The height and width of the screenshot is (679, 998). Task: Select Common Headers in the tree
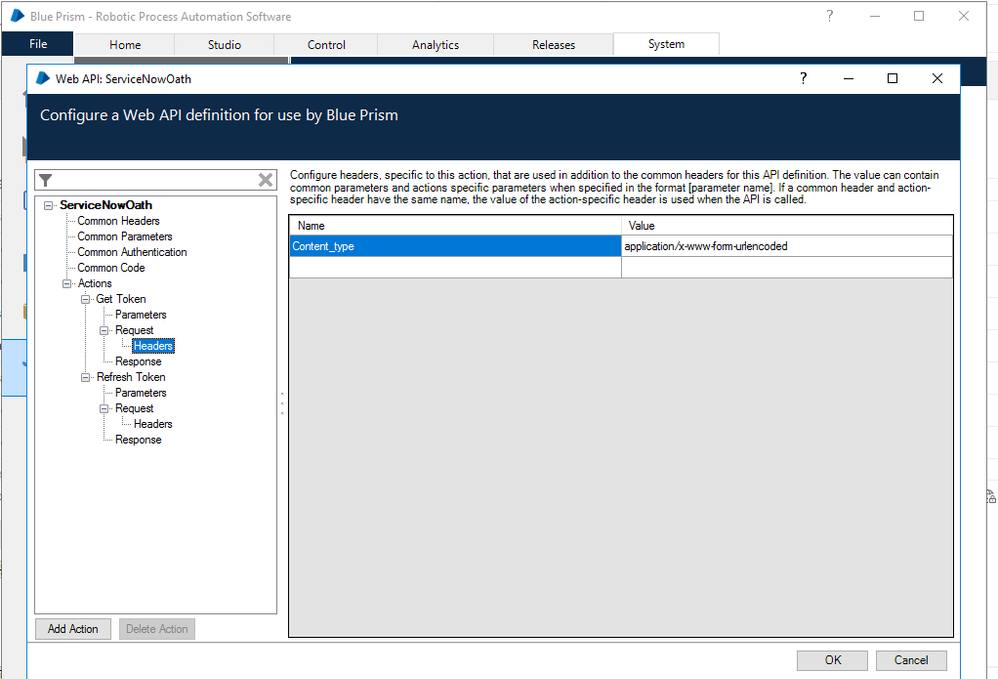coord(118,221)
